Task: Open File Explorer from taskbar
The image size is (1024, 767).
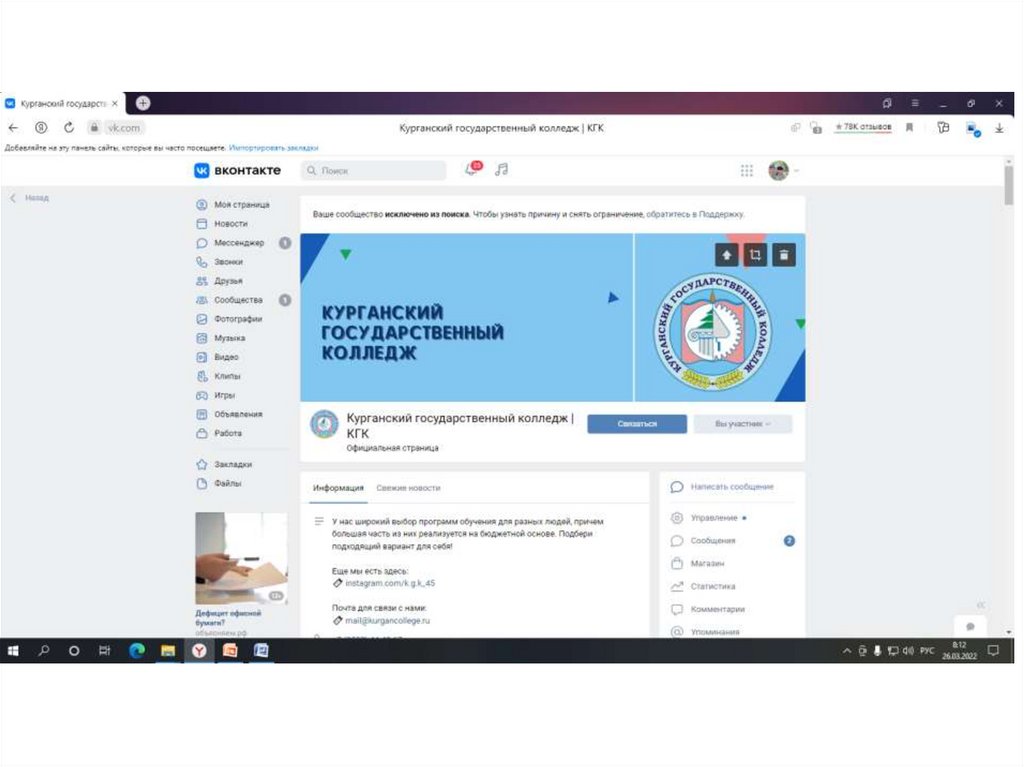Action: pyautogui.click(x=168, y=651)
